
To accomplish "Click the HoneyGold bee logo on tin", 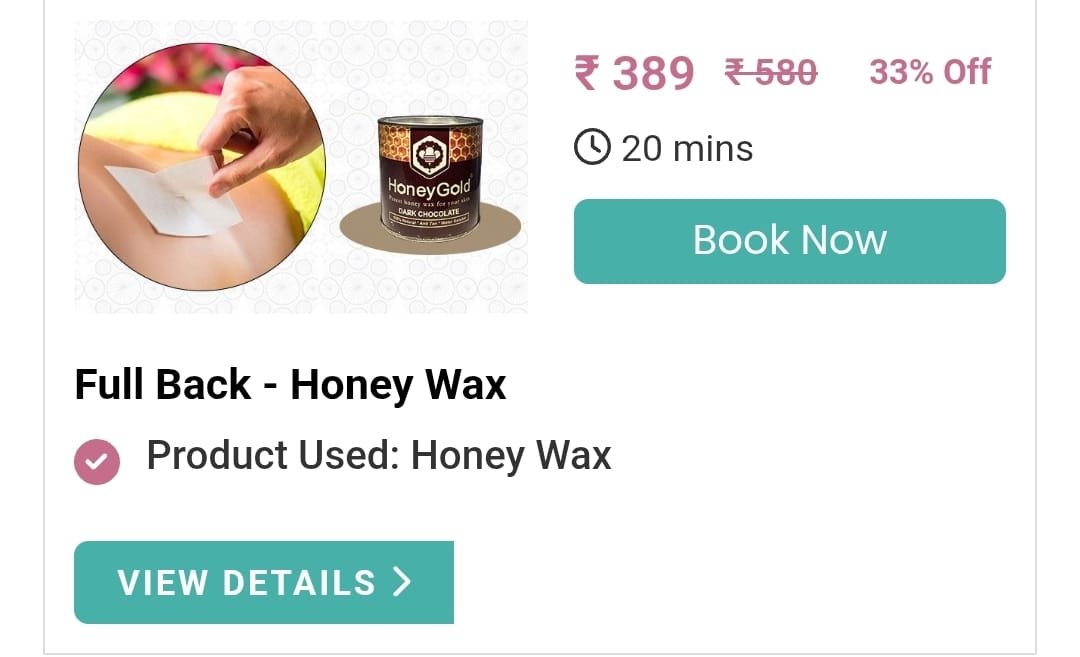I will pos(430,154).
